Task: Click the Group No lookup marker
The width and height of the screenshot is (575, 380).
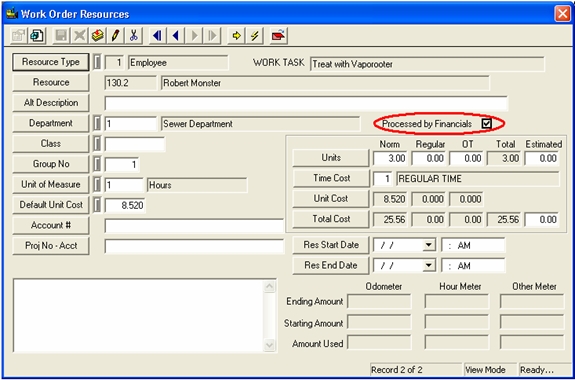Action: click(97, 164)
